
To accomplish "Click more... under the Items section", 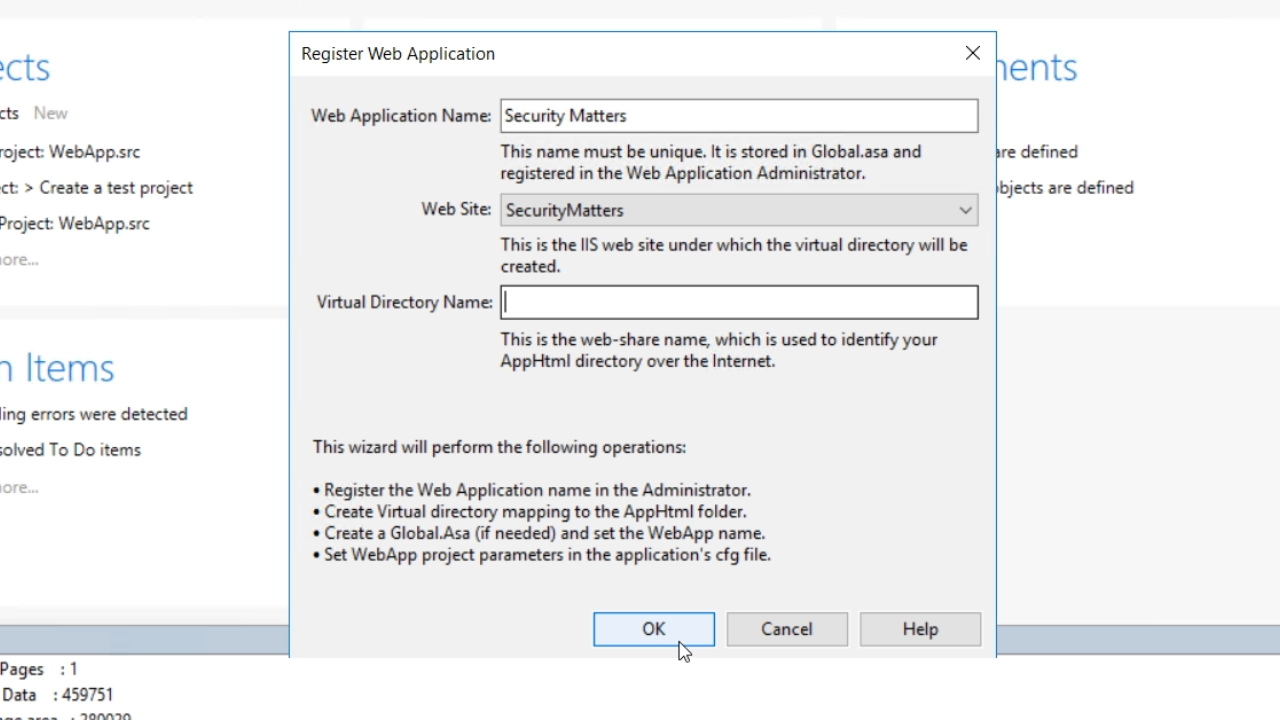I will [19, 488].
